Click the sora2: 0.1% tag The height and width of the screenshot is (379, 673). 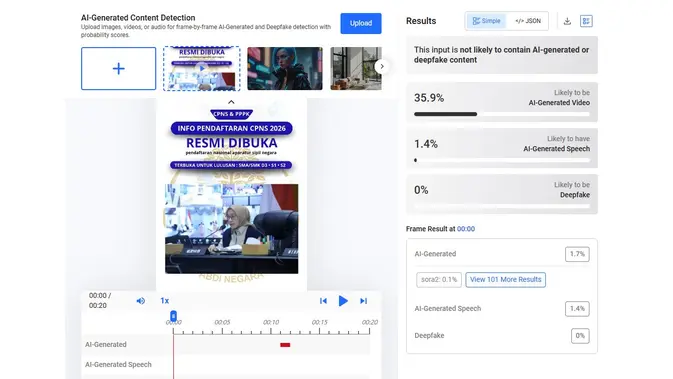(x=439, y=279)
